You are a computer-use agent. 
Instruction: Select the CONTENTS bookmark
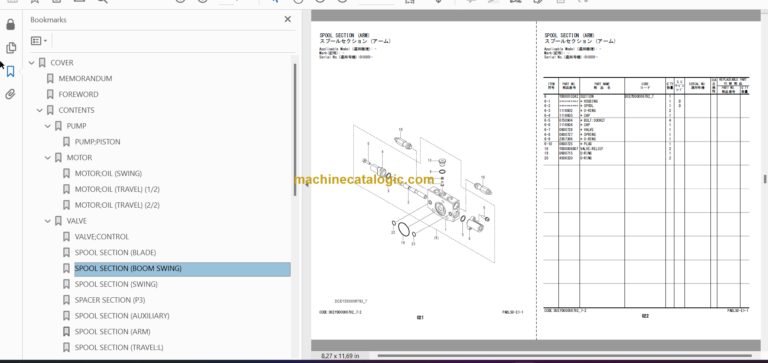pyautogui.click(x=76, y=110)
